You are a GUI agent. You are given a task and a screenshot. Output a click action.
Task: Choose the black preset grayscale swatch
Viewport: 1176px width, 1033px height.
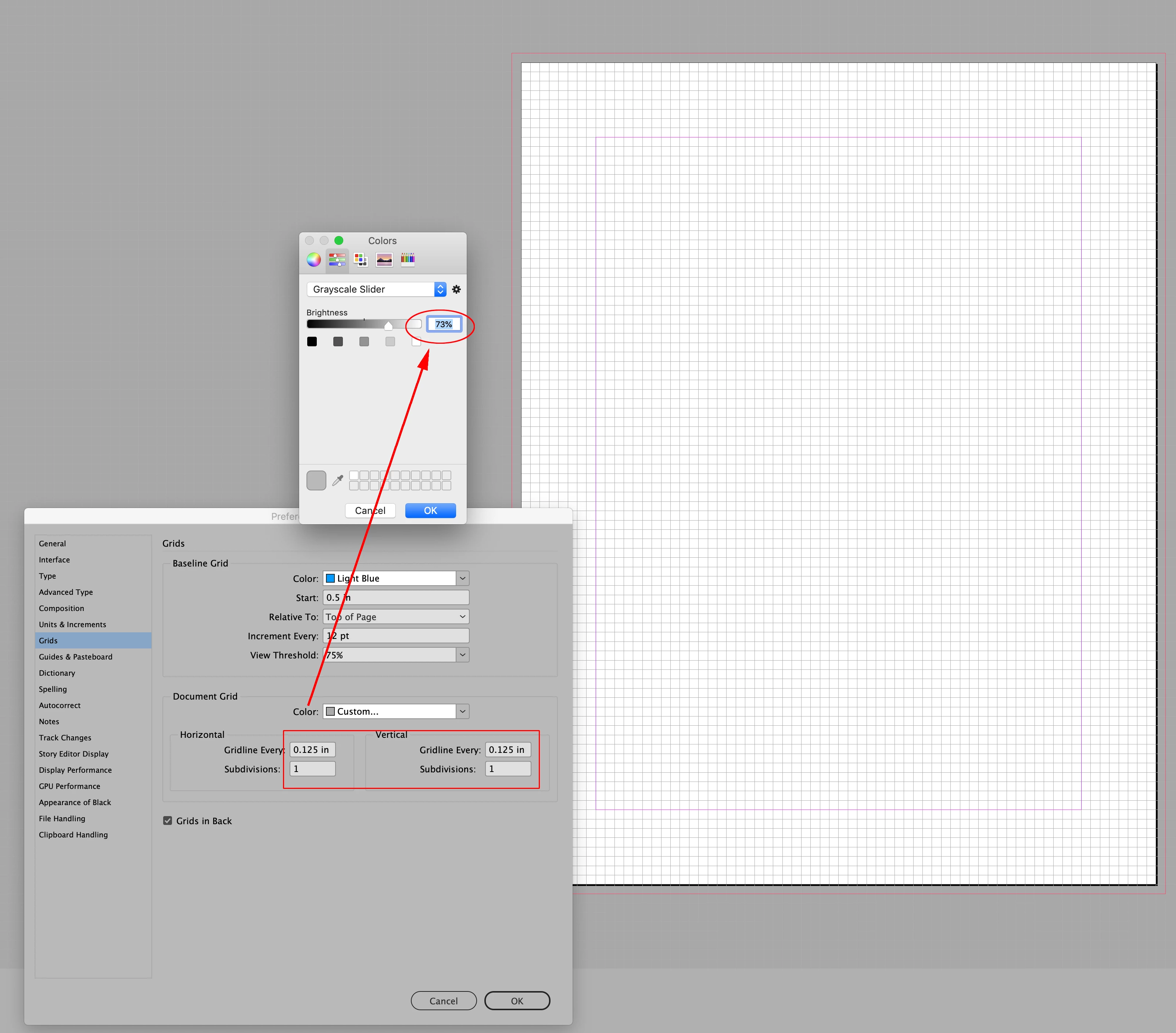[312, 342]
